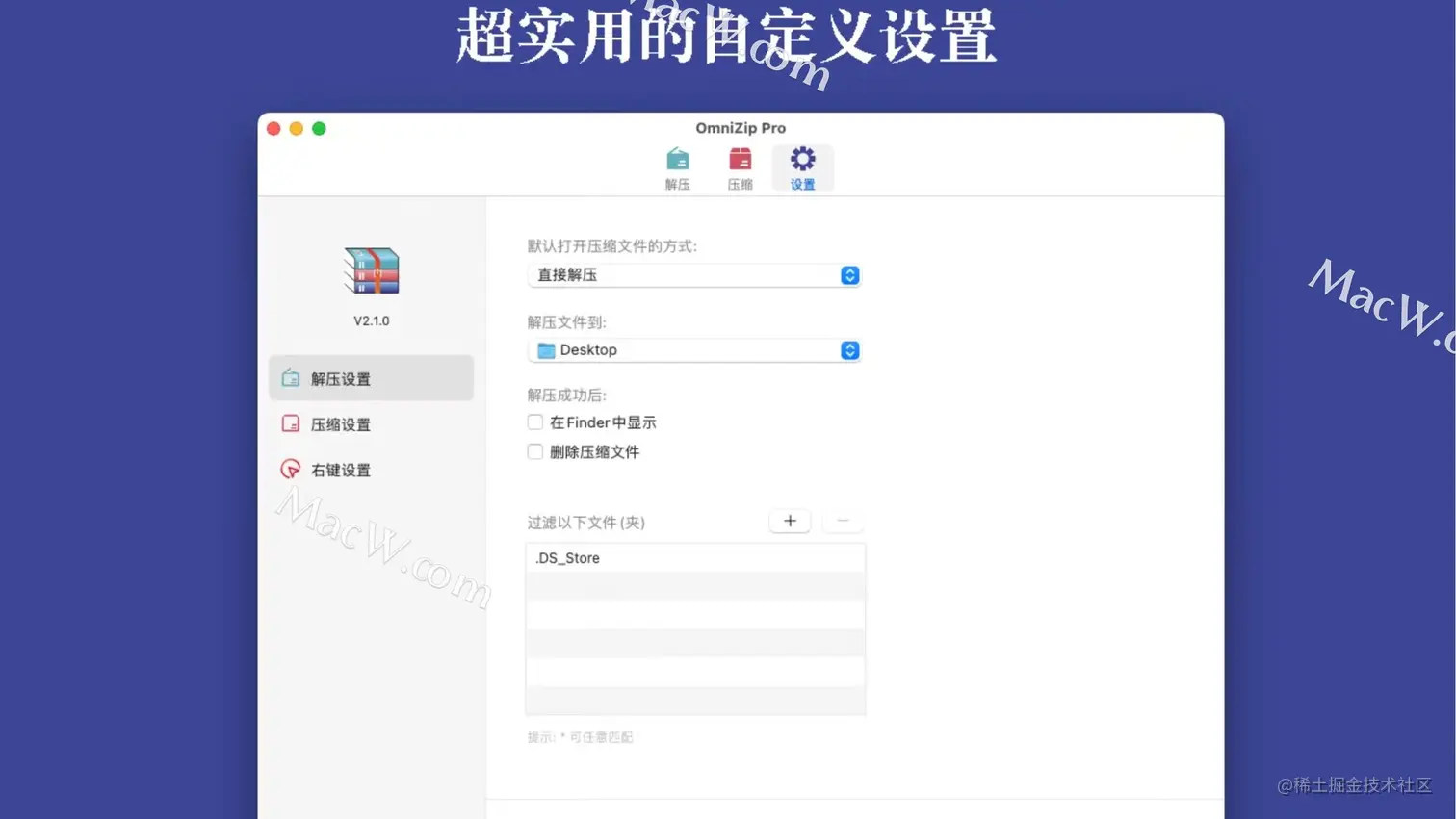The image size is (1456, 819).
Task: Add a filter entry with plus button
Action: [790, 521]
